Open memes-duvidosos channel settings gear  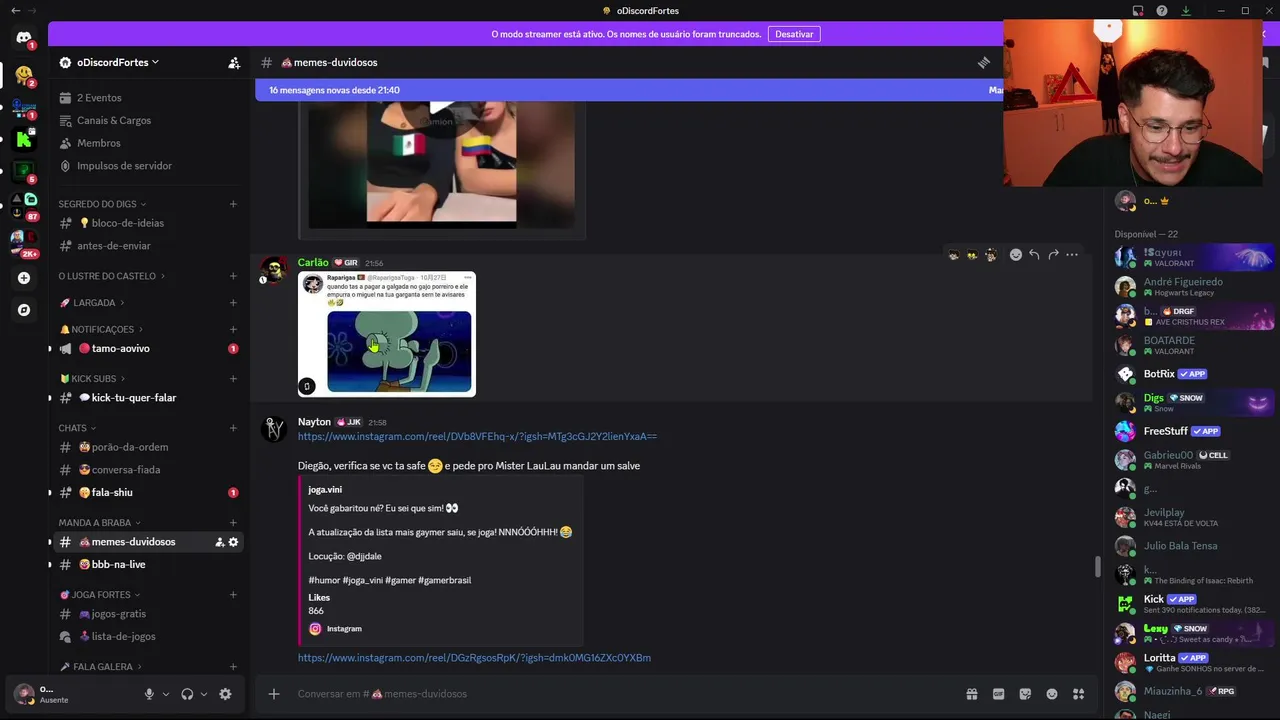(x=234, y=542)
